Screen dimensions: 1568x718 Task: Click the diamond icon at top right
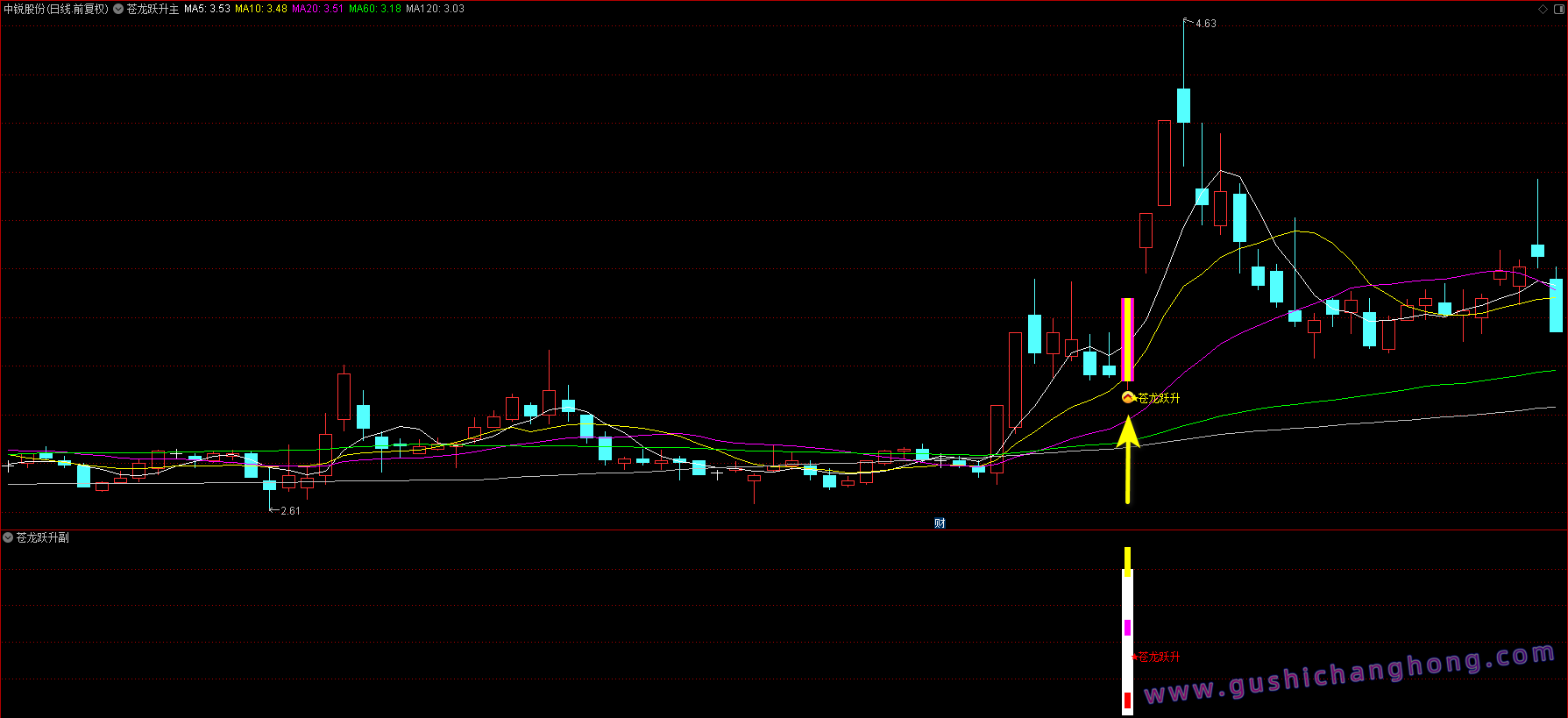point(1543,9)
